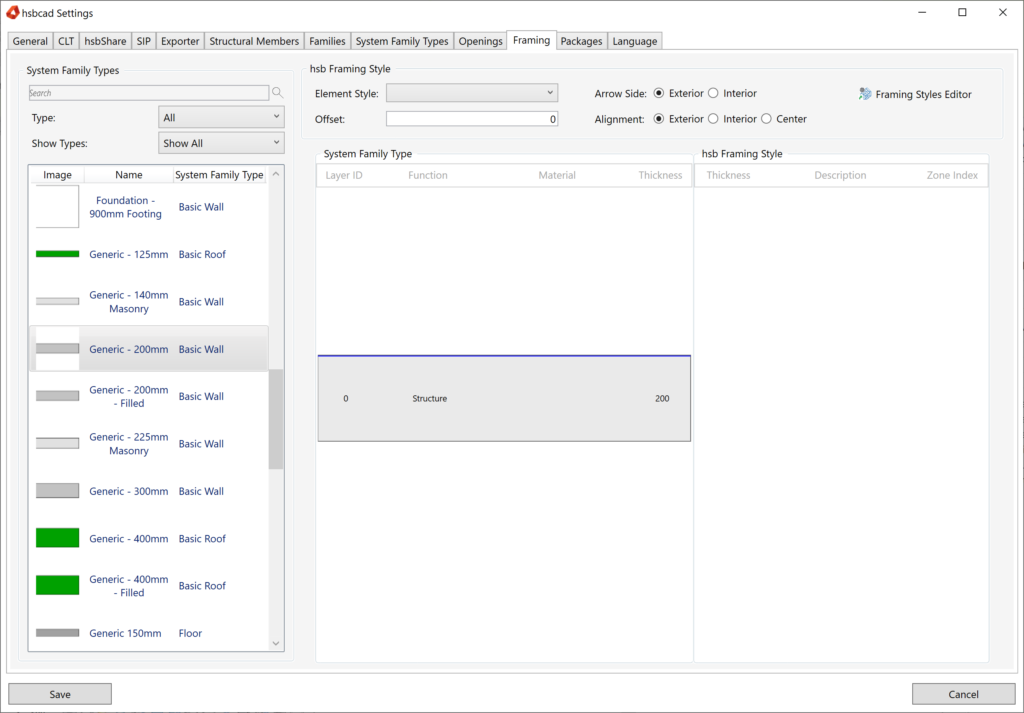
Task: Click the Zone Index column header
Action: tap(952, 175)
